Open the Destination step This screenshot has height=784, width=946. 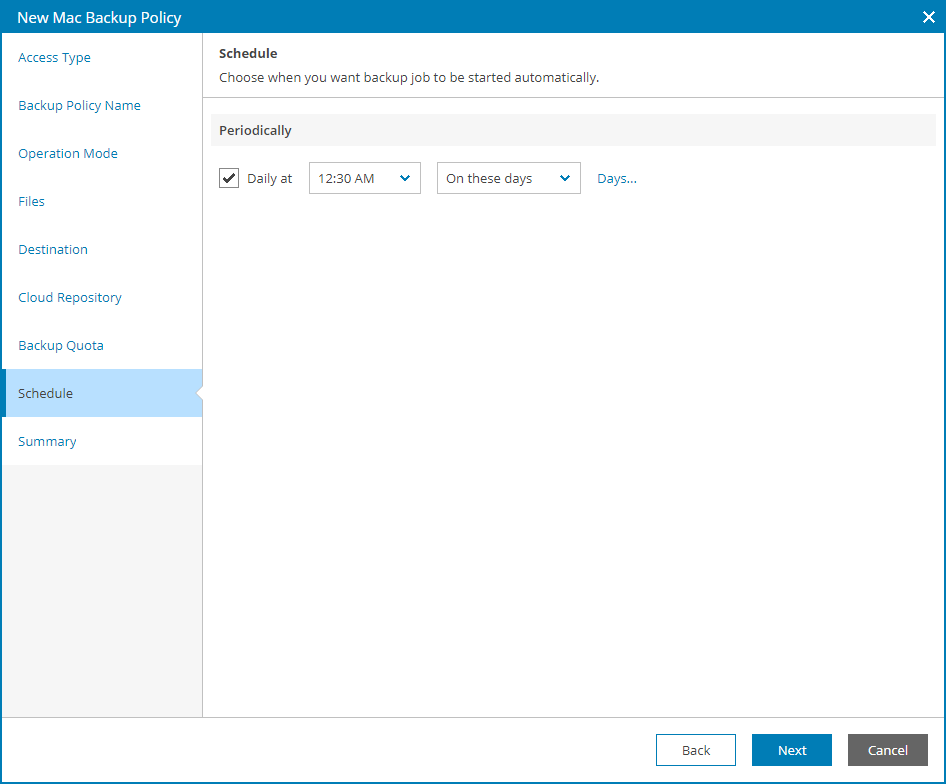point(52,249)
